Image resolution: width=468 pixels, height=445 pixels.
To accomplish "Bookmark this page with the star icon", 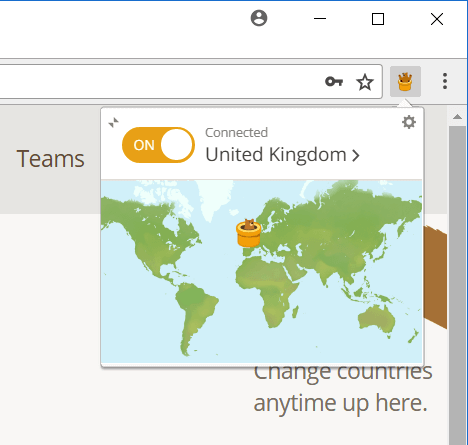I will (x=365, y=82).
